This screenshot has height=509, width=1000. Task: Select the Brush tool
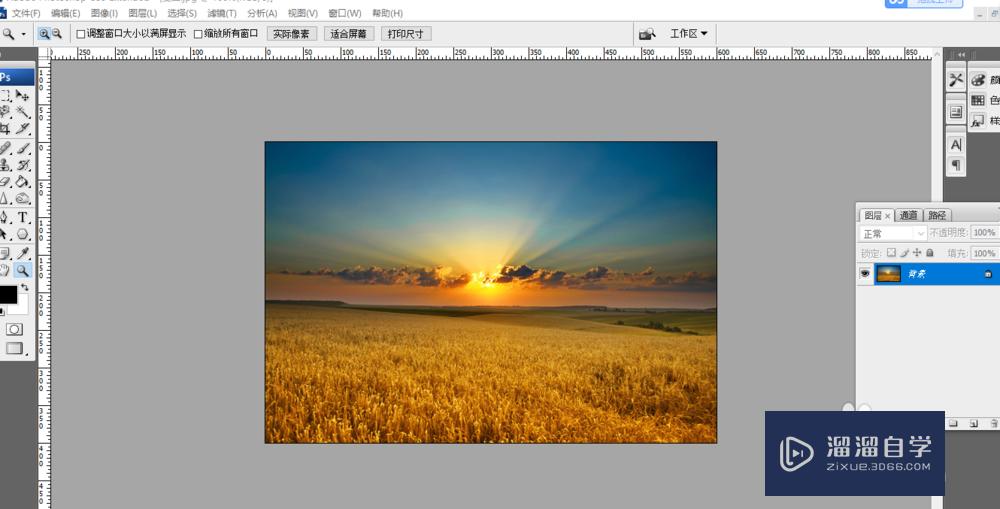(22, 148)
